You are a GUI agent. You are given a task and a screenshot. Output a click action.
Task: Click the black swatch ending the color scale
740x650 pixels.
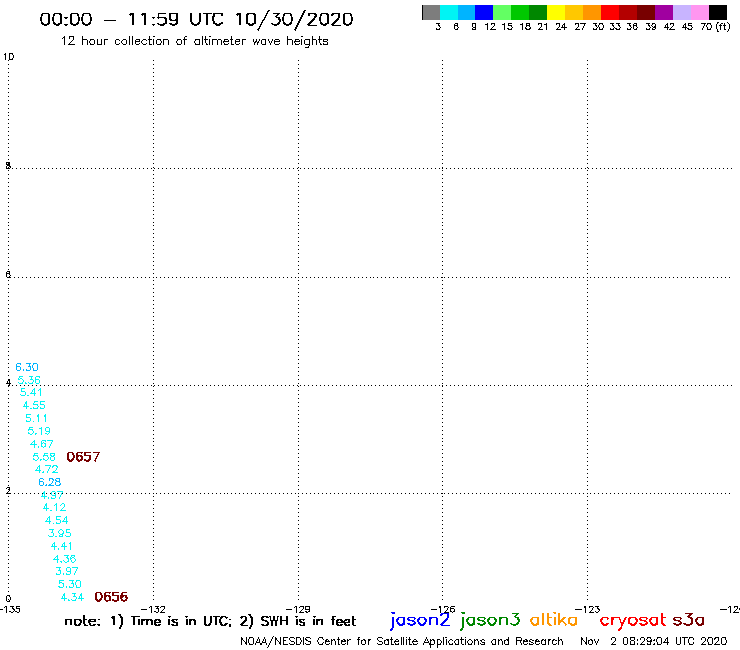pyautogui.click(x=718, y=13)
